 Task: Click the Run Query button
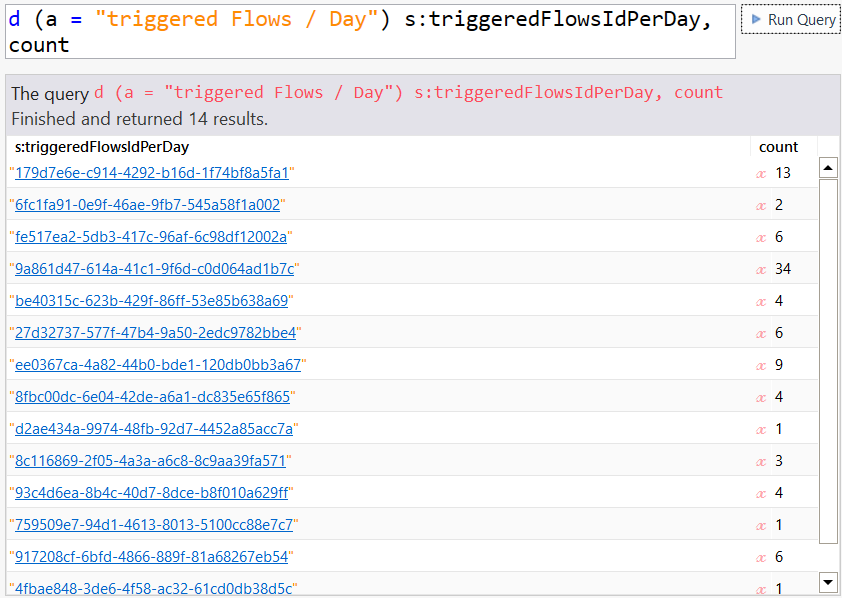pyautogui.click(x=794, y=20)
